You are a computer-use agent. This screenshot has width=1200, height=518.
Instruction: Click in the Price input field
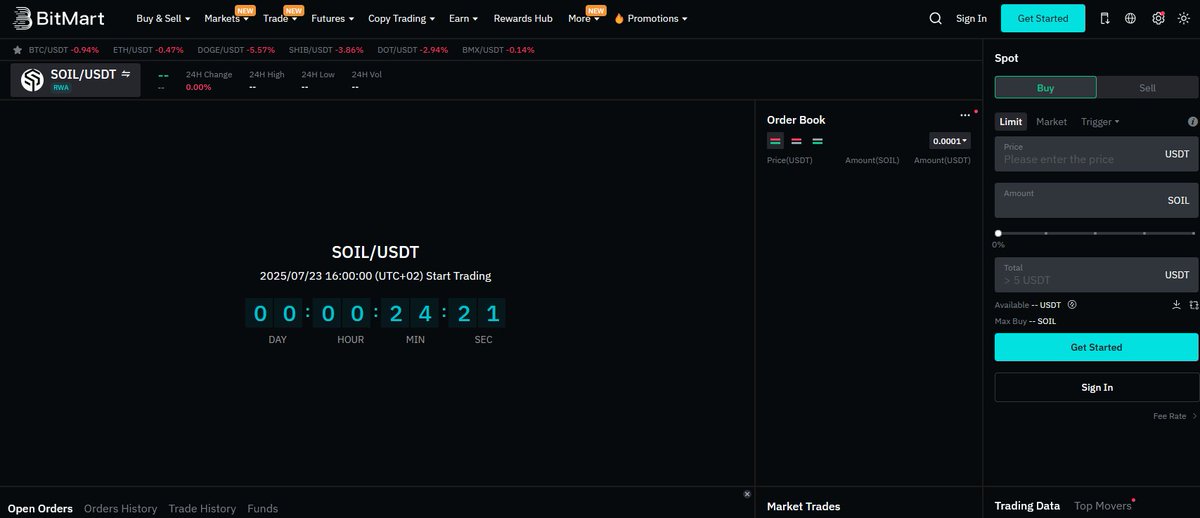(x=1096, y=155)
